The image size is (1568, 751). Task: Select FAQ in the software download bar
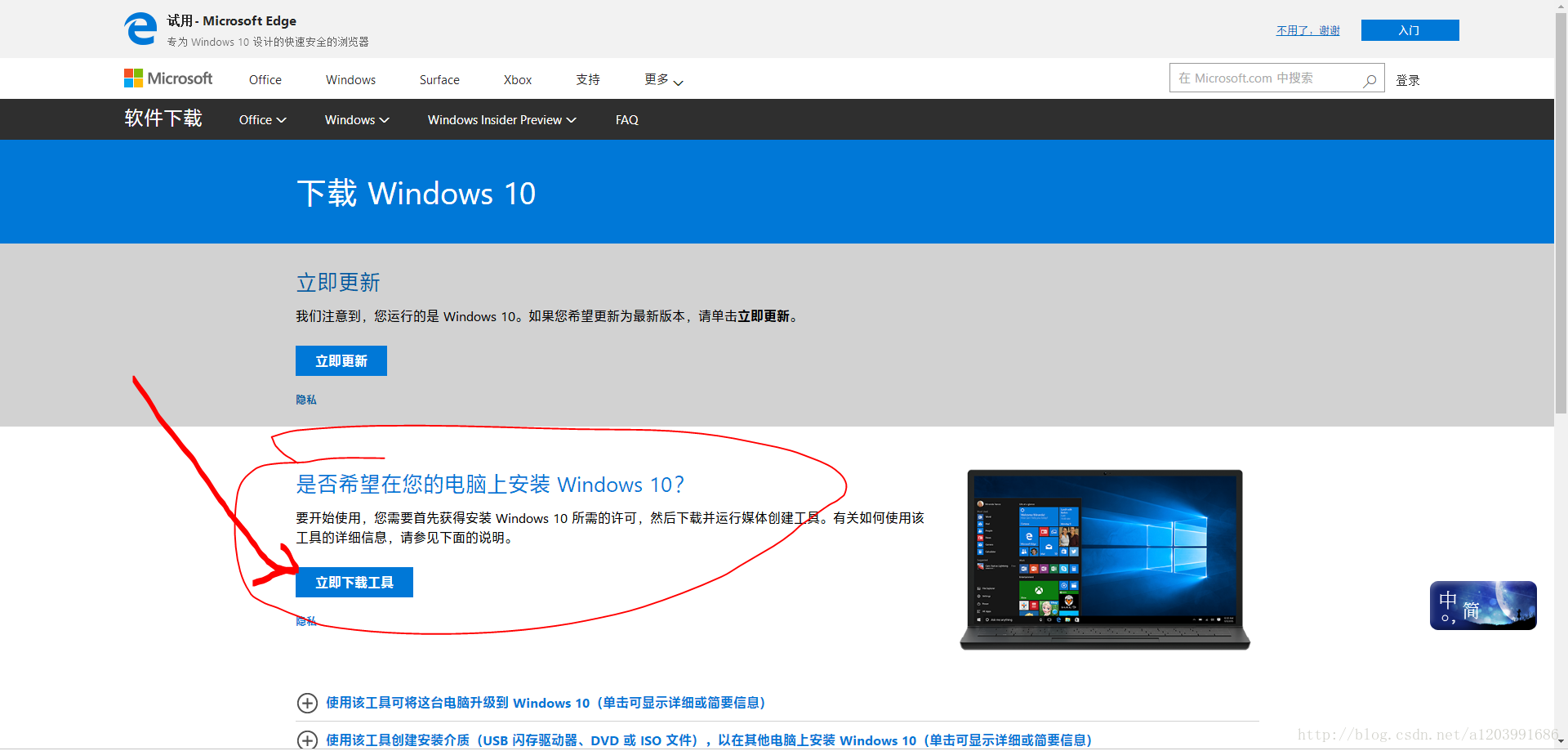tap(626, 120)
